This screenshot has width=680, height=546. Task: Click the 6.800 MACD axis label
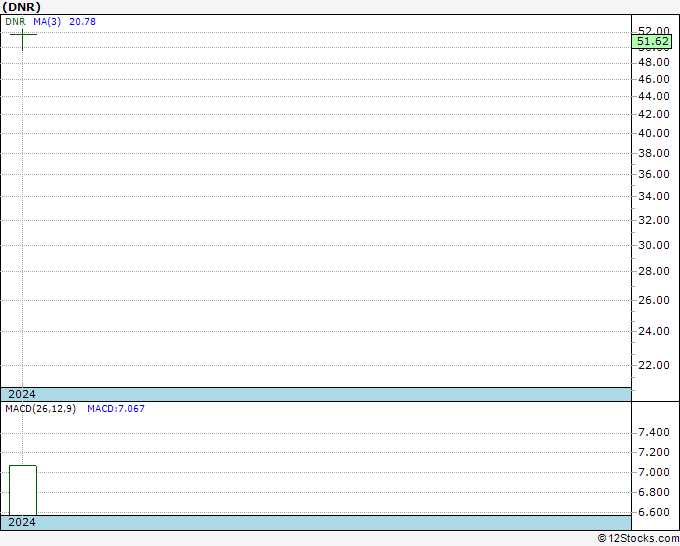pyautogui.click(x=654, y=492)
